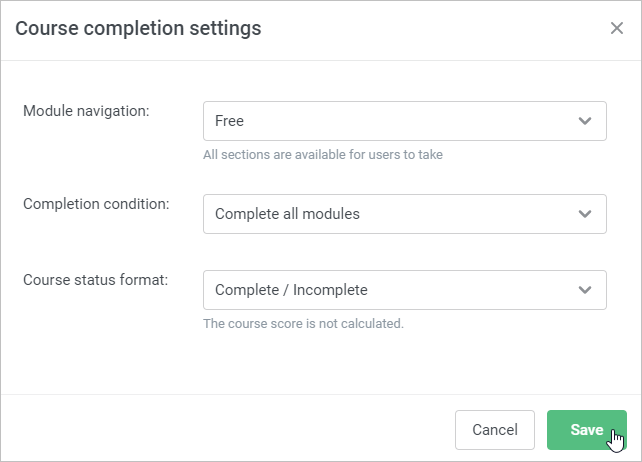This screenshot has height=462, width=642.
Task: Click the 'Course status format:' label
Action: pyautogui.click(x=95, y=280)
